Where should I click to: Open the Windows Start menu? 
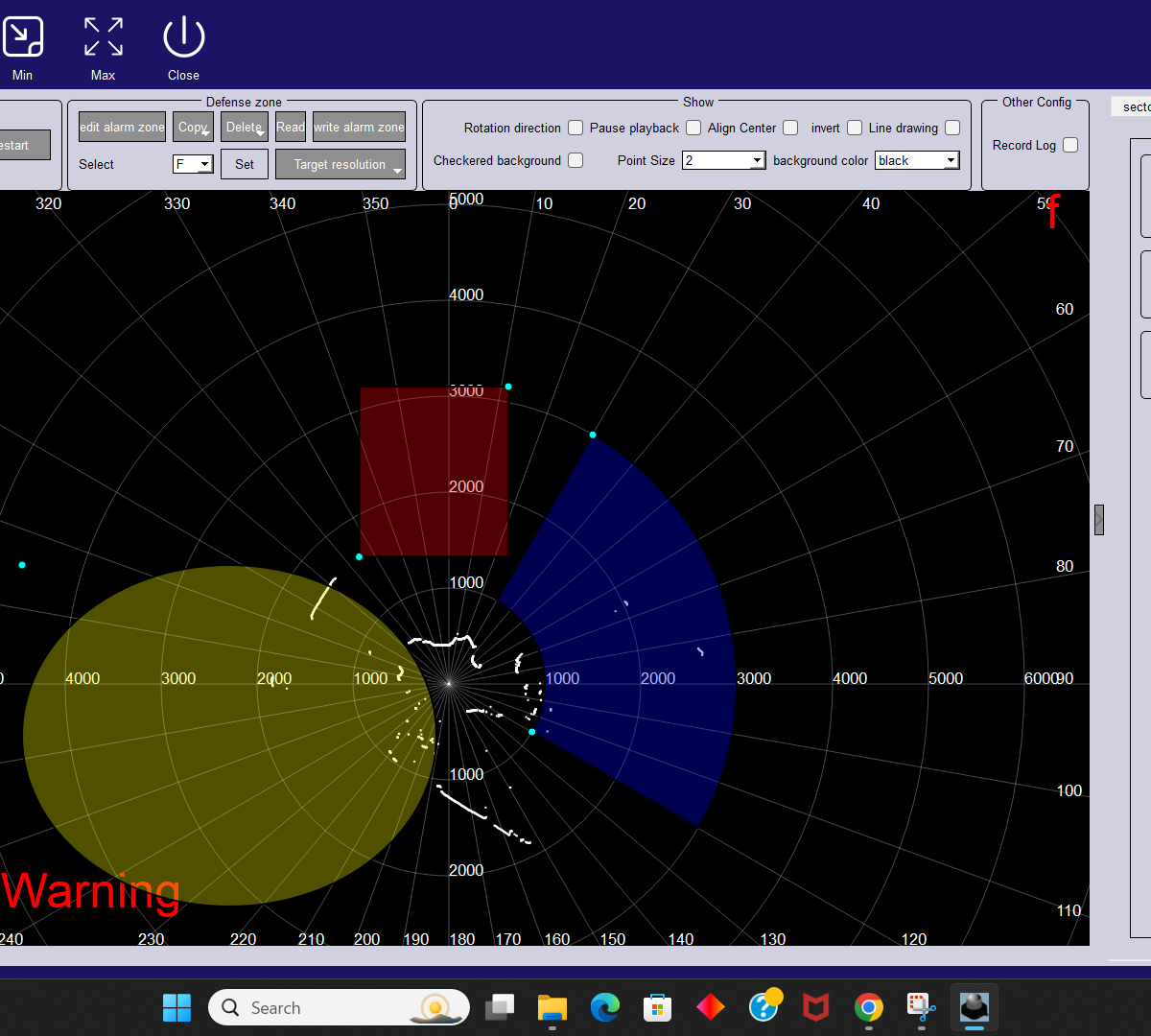tap(177, 1007)
